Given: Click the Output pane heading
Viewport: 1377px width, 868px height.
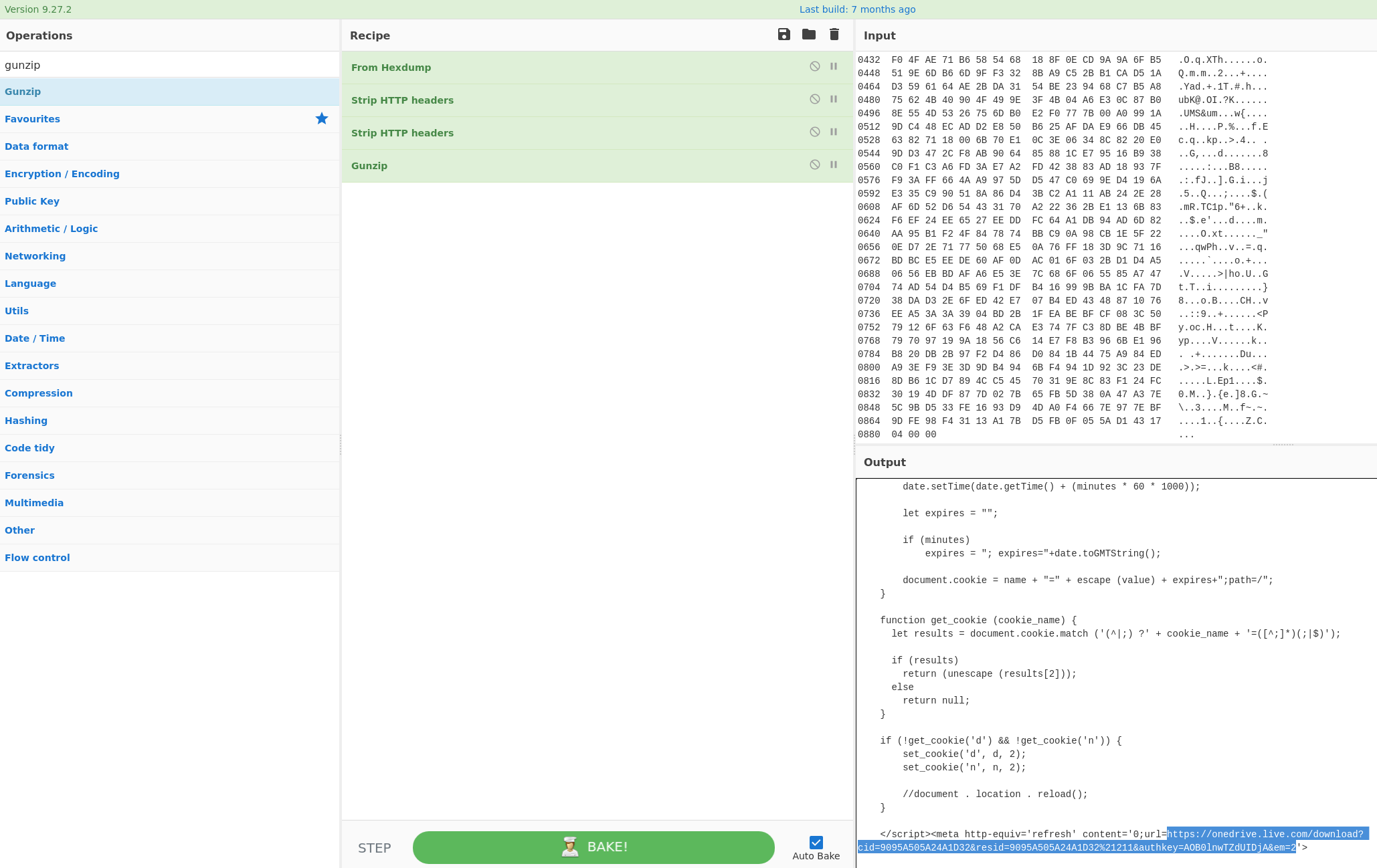Looking at the screenshot, I should [x=885, y=462].
